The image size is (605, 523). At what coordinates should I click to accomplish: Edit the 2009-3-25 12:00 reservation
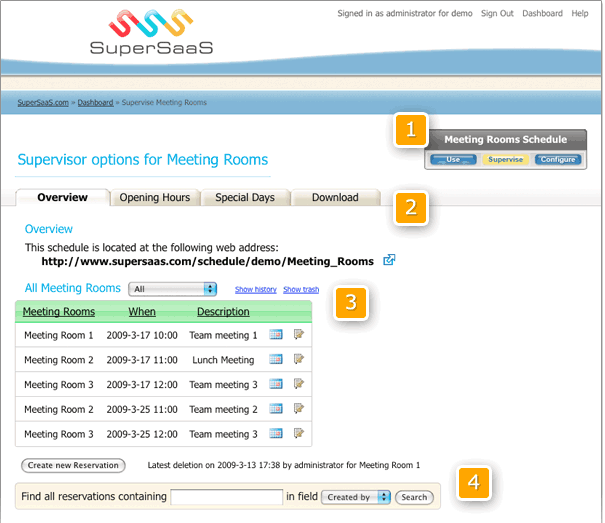pyautogui.click(x=299, y=433)
